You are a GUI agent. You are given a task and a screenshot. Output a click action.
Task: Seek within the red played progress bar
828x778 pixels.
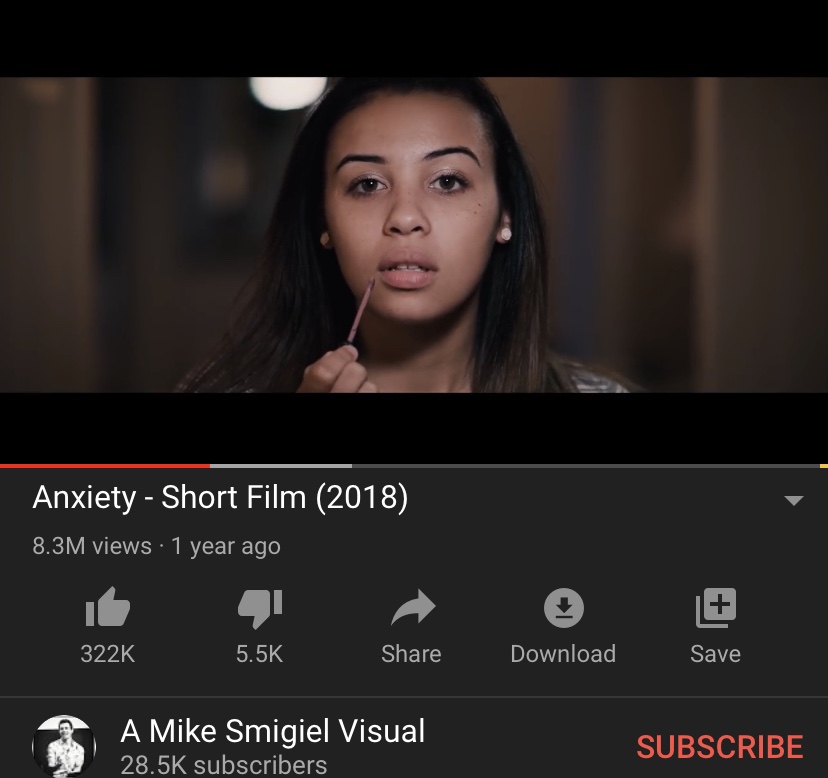105,466
